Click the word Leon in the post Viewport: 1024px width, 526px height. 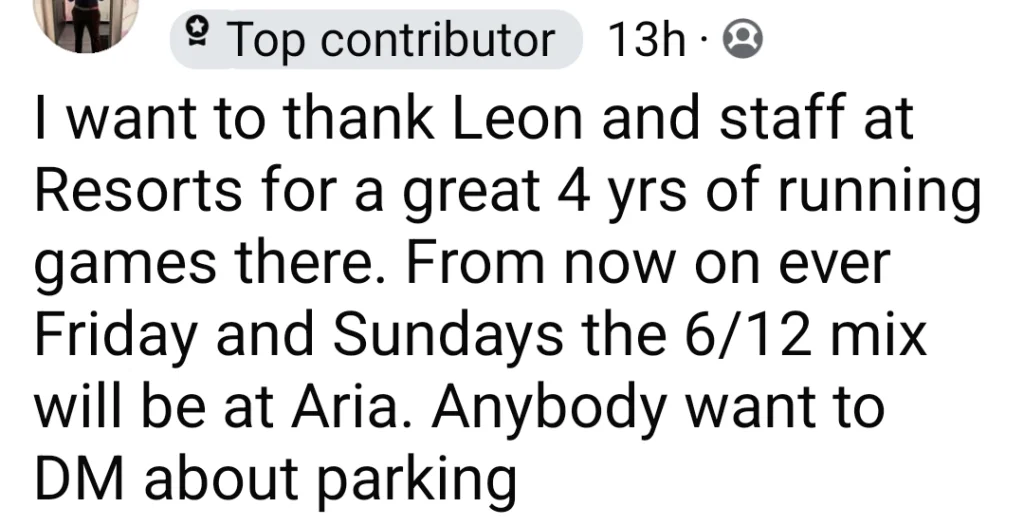coord(516,119)
